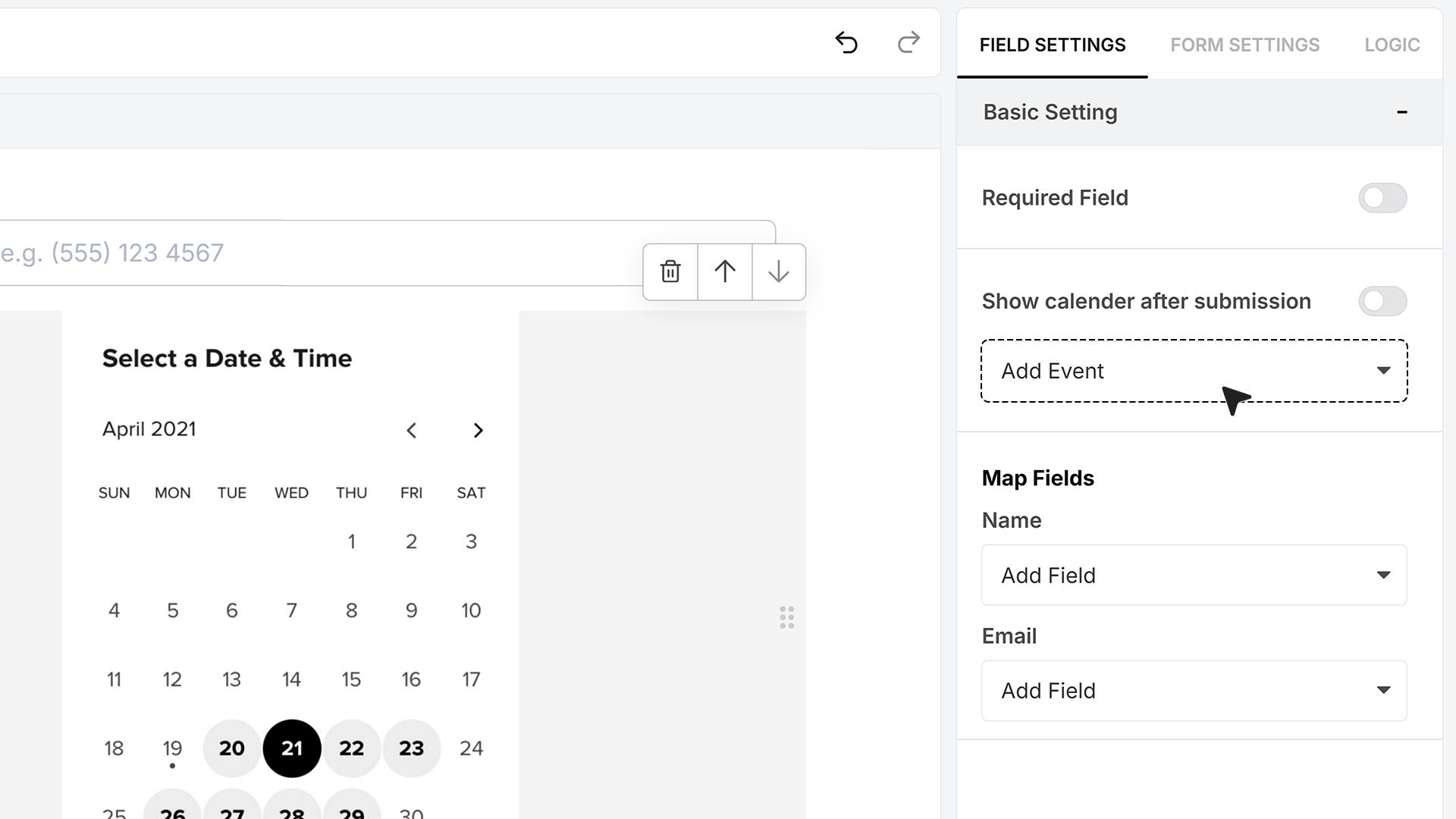Move field down with down arrow

point(779,271)
